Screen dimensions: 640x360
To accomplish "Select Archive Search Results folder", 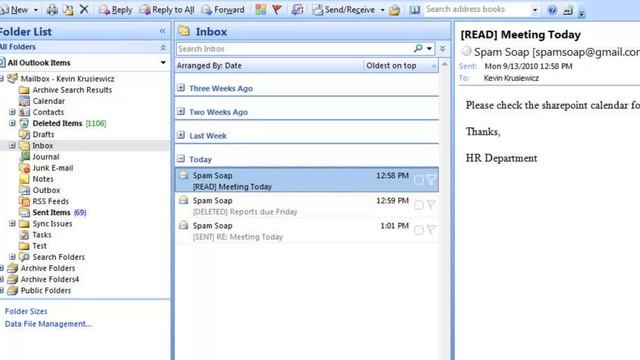I will [72, 90].
